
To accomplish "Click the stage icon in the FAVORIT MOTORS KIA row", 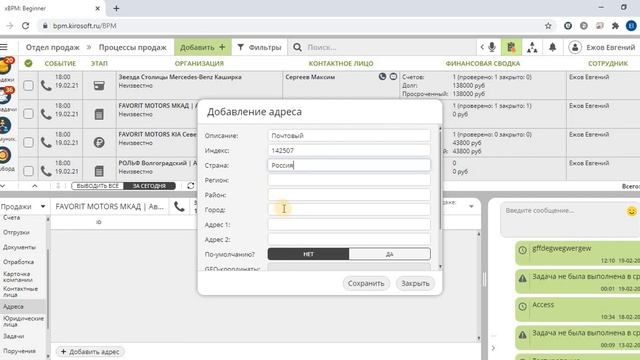I will click(x=99, y=142).
